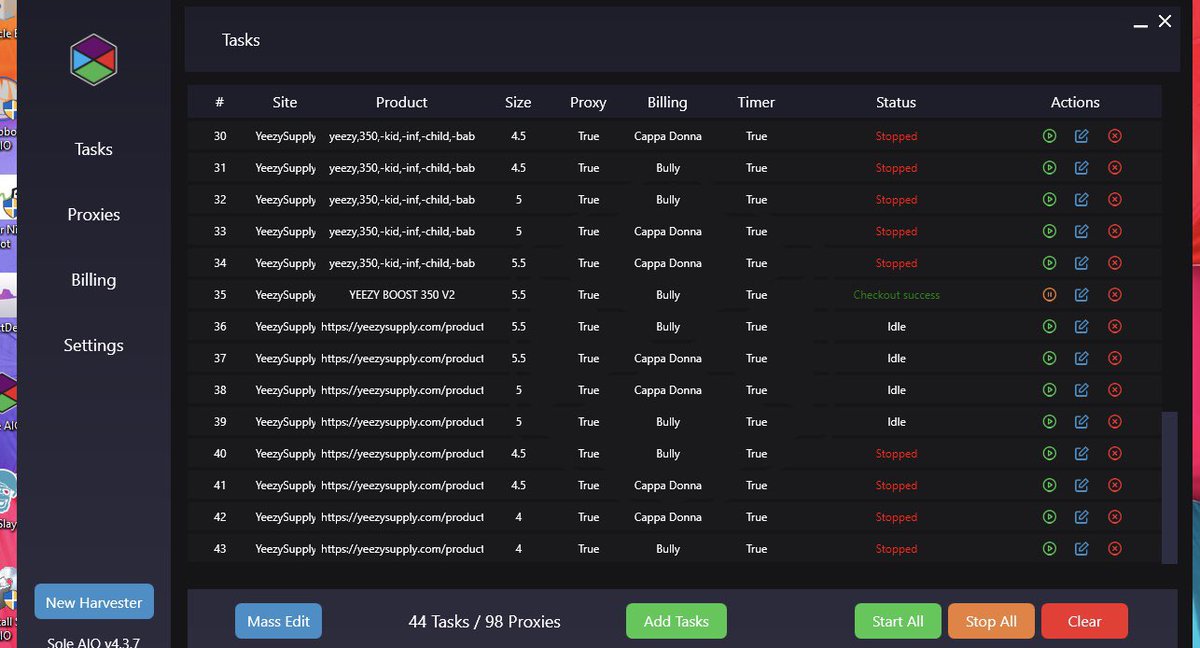The height and width of the screenshot is (648, 1200).
Task: Click the Stopped status of task 32
Action: 896,200
